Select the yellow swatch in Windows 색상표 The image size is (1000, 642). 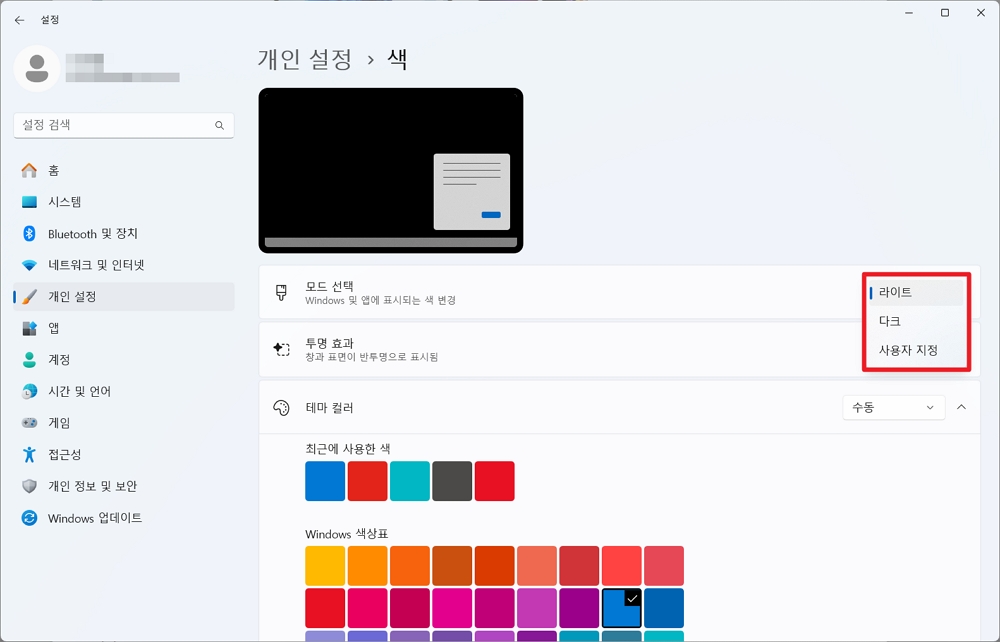coord(324,565)
